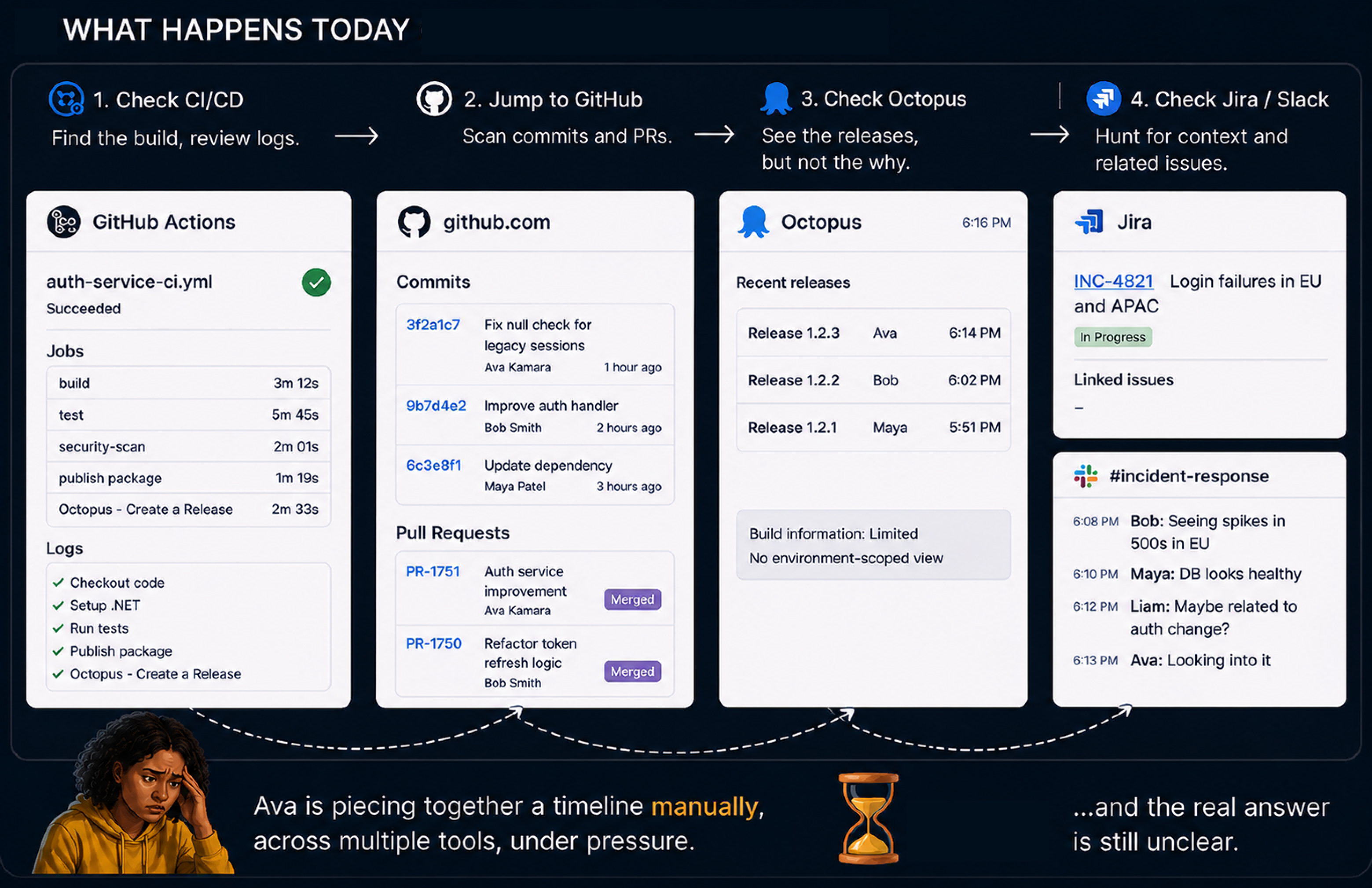The height and width of the screenshot is (888, 1372).
Task: Open pull request PR-1750
Action: 433,643
